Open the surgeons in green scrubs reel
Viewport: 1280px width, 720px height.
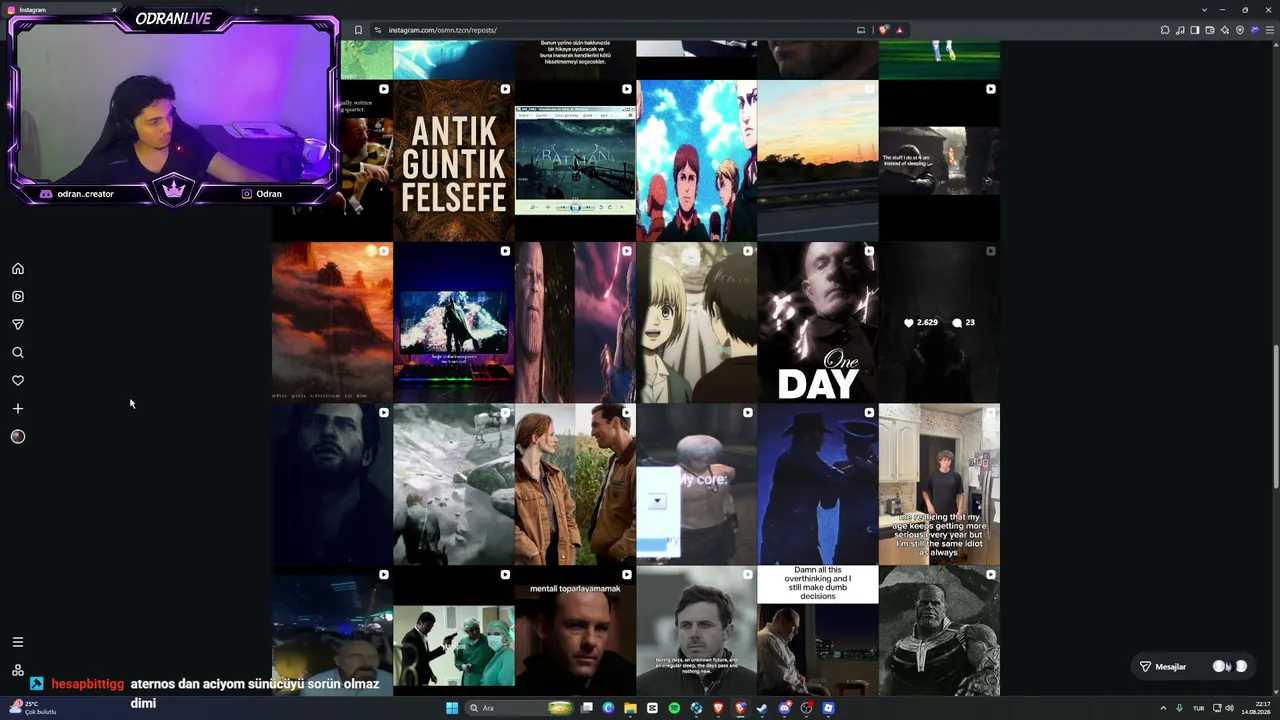pyautogui.click(x=454, y=632)
